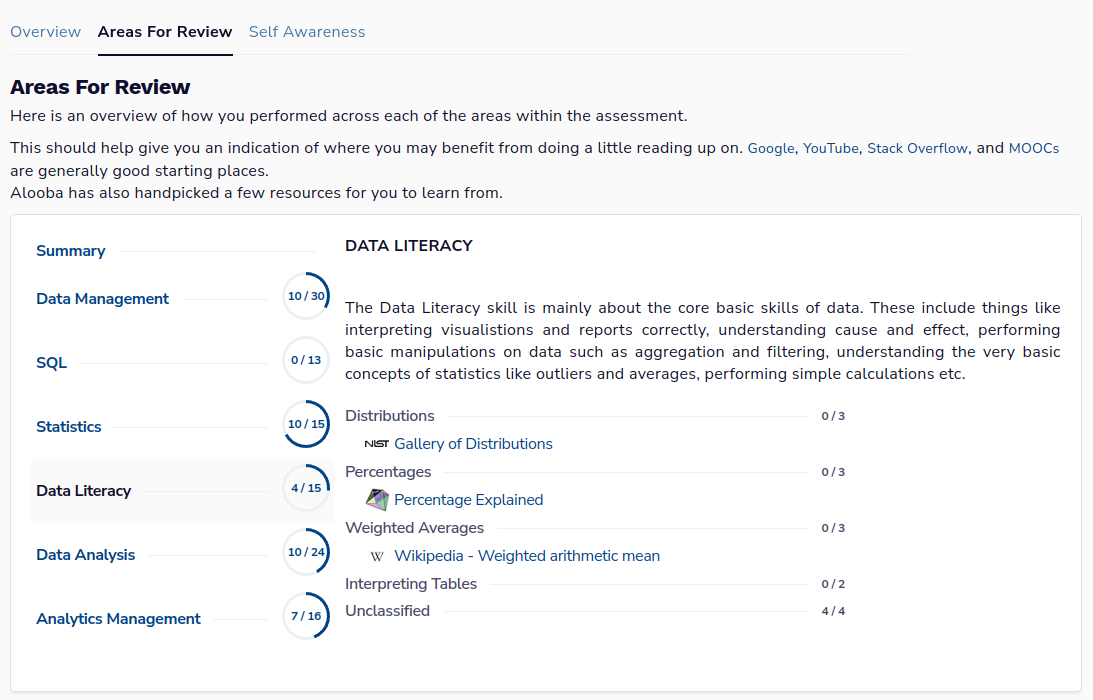Open the Data Analysis skill section

click(86, 555)
